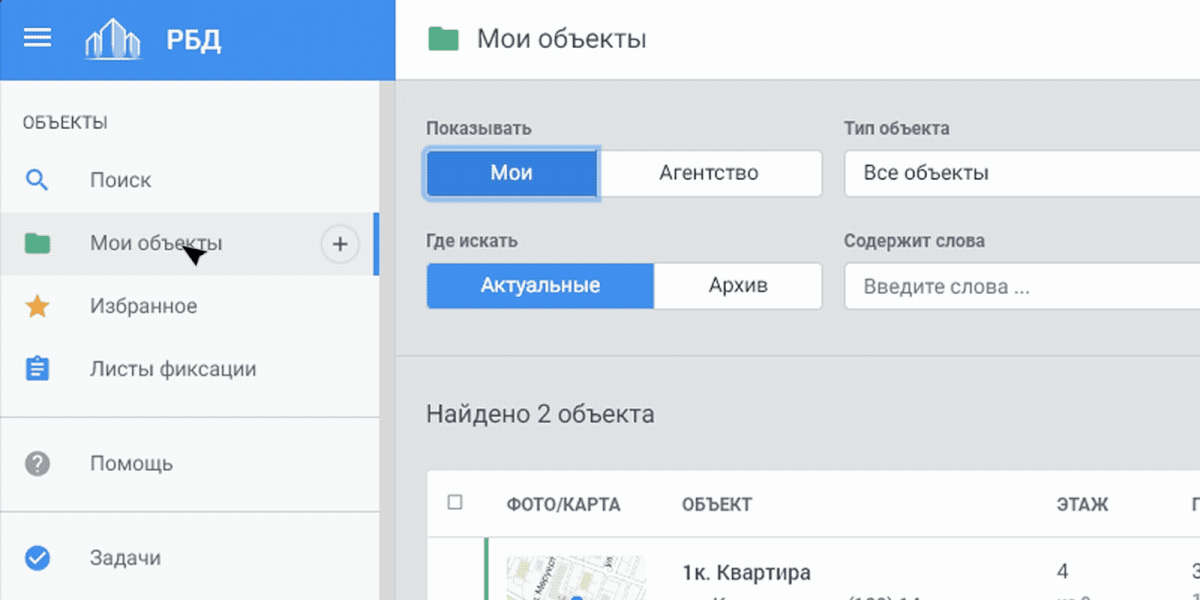Open Листы фиксации section
Image resolution: width=1200 pixels, height=600 pixels.
[173, 369]
